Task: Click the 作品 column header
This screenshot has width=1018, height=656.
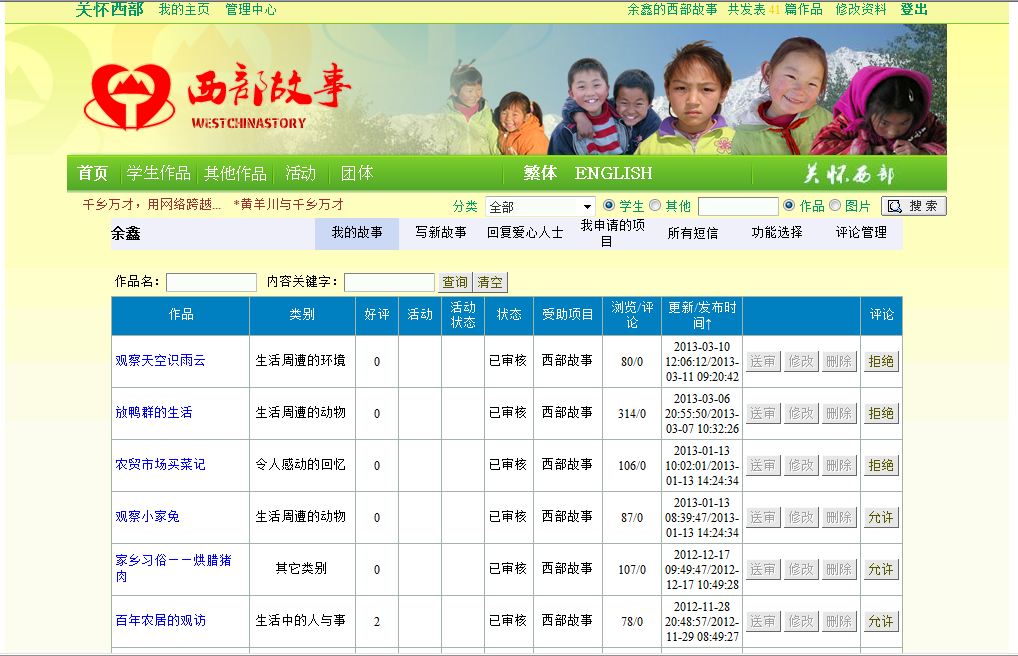Action: coord(180,315)
